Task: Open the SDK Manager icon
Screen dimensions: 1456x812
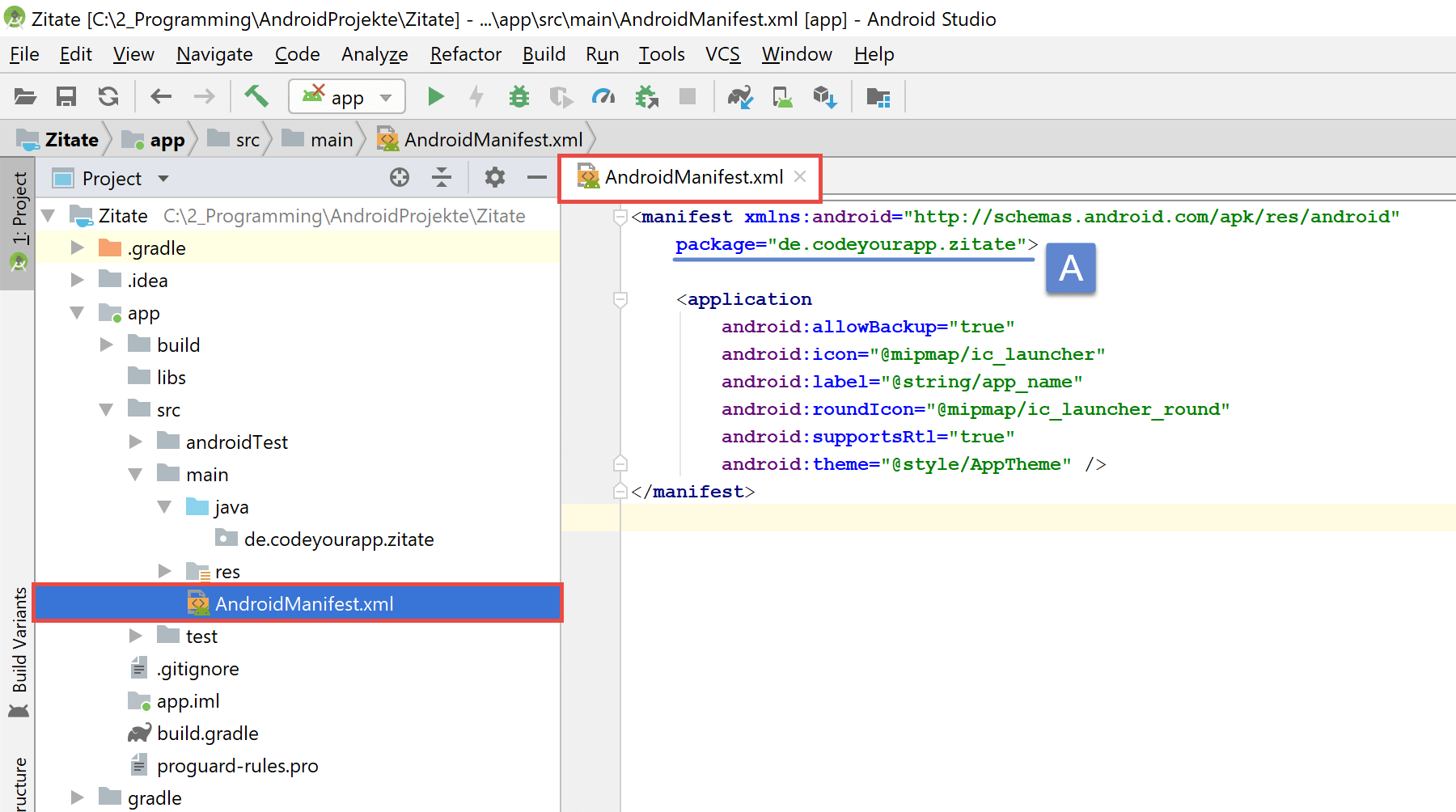Action: tap(825, 97)
